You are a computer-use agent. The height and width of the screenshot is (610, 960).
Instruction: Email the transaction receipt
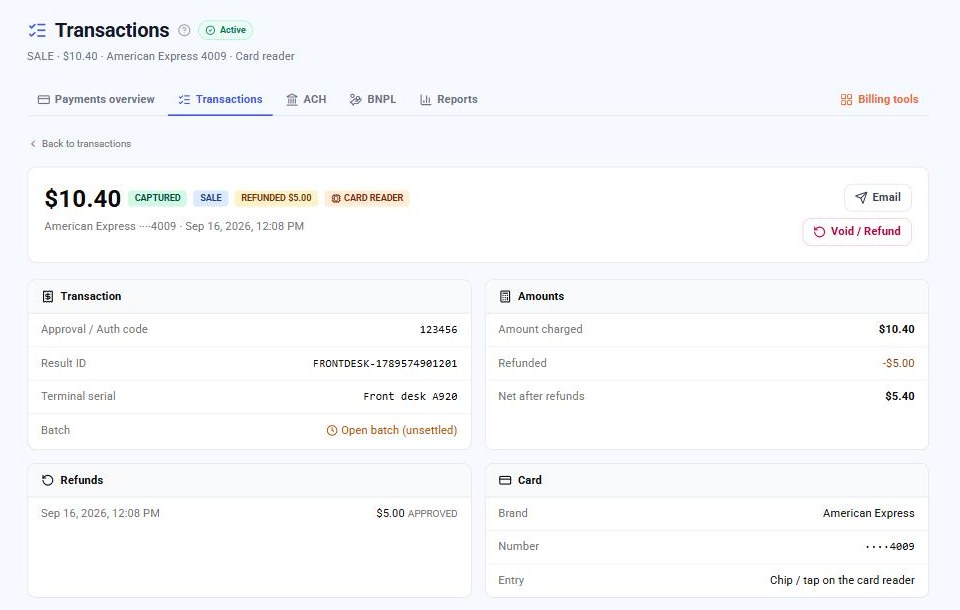877,197
